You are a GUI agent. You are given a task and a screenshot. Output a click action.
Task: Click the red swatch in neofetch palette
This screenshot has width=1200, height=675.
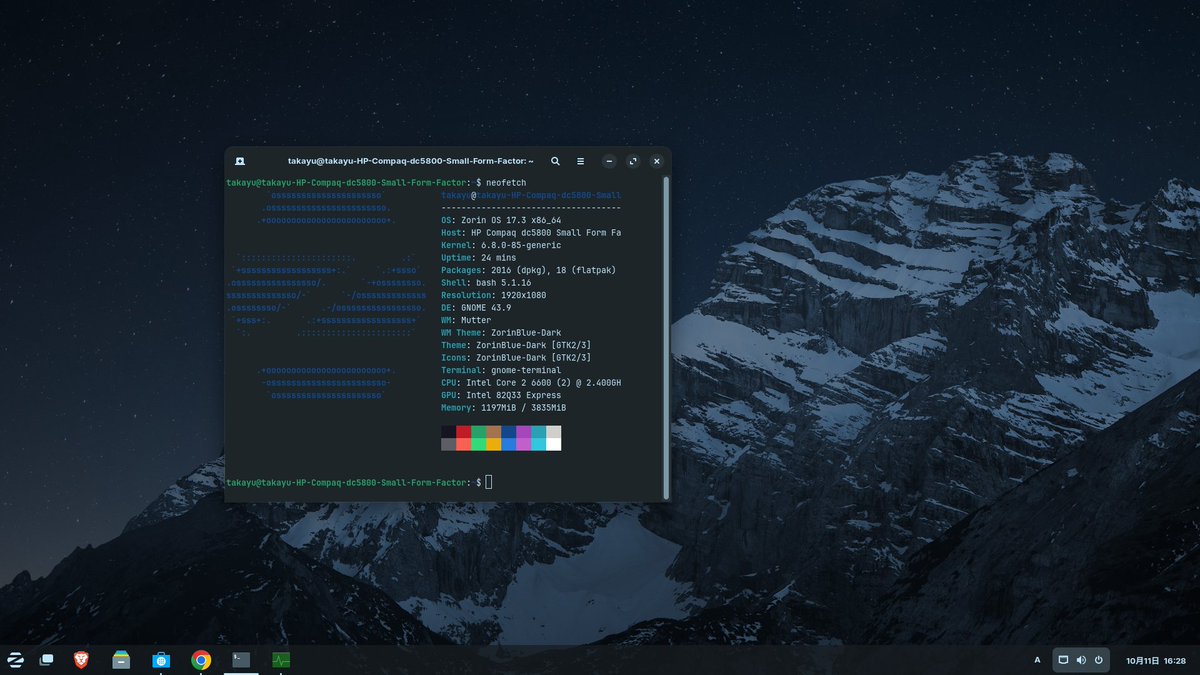click(x=464, y=432)
